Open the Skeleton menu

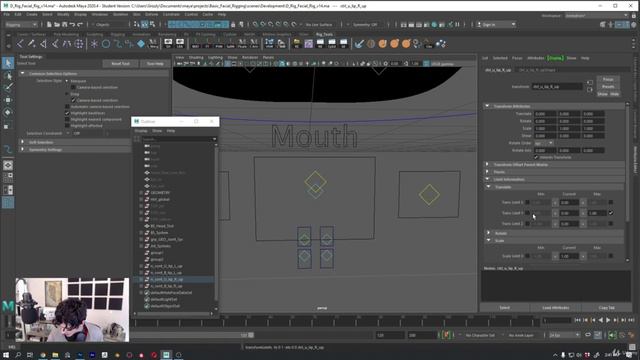click(x=120, y=14)
